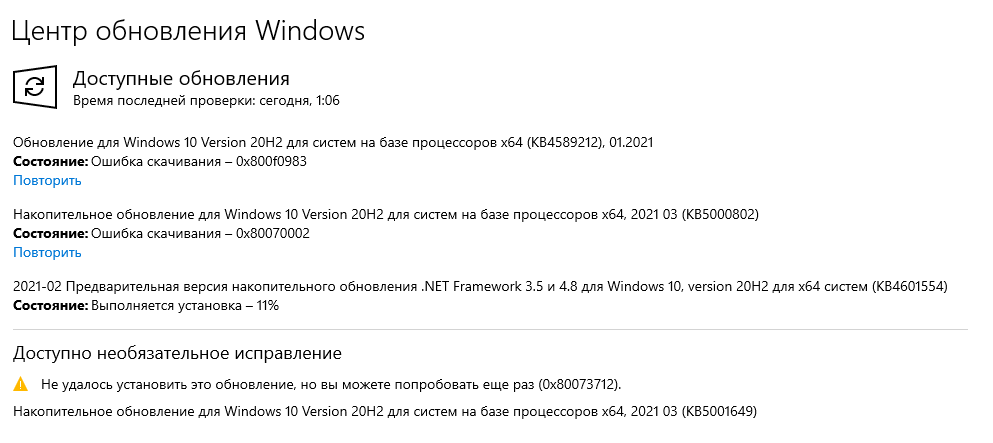Click the horizontal divider above optional fix
The width and height of the screenshot is (993, 443).
pyautogui.click(x=490, y=329)
